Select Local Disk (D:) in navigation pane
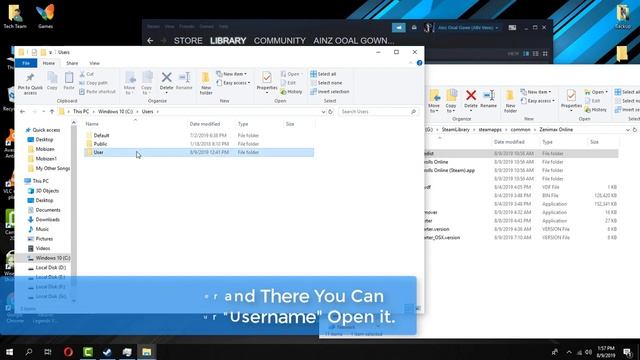The image size is (640, 360). [x=51, y=268]
